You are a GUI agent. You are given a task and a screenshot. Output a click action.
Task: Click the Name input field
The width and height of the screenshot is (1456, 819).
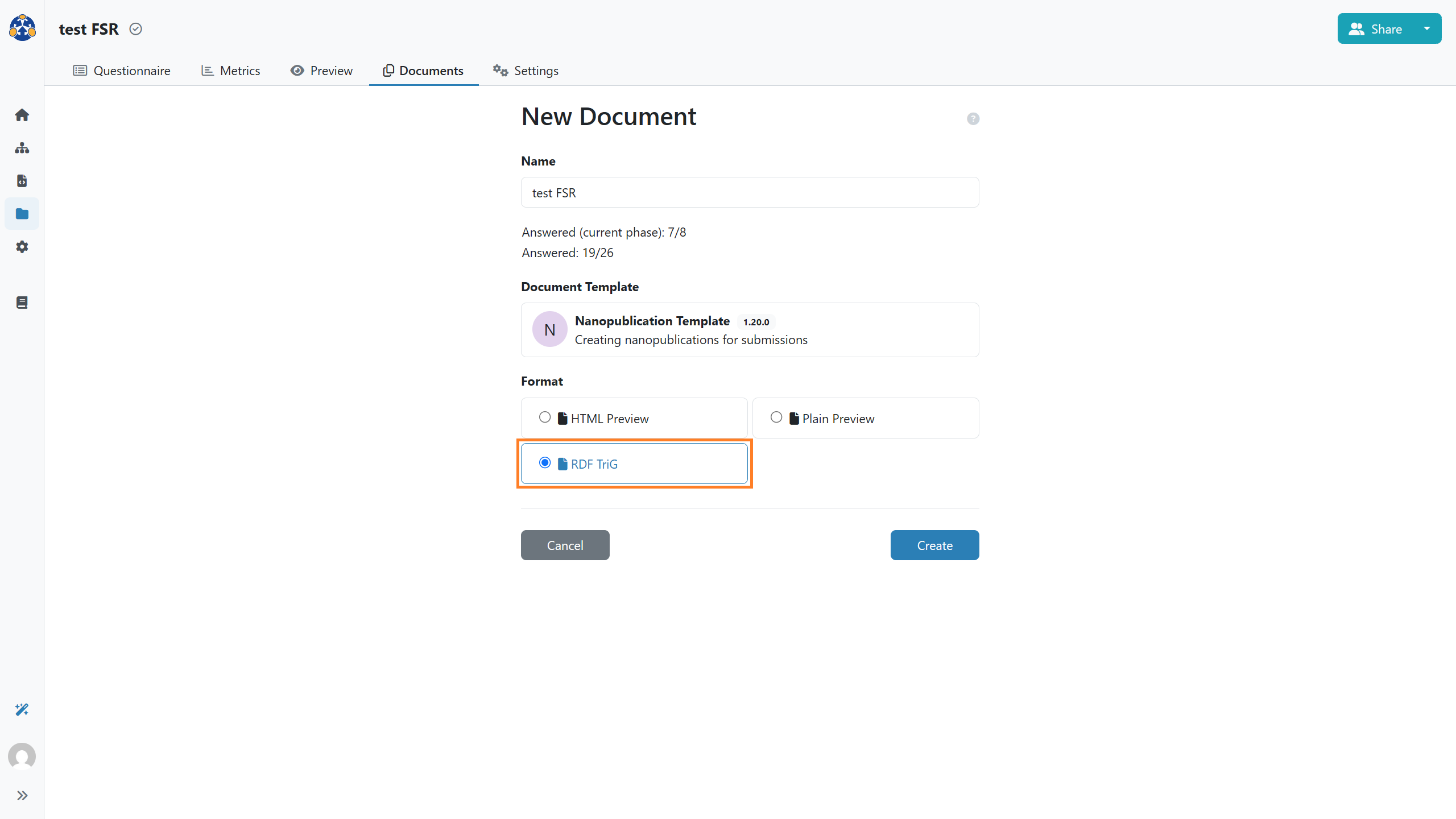[x=750, y=193]
